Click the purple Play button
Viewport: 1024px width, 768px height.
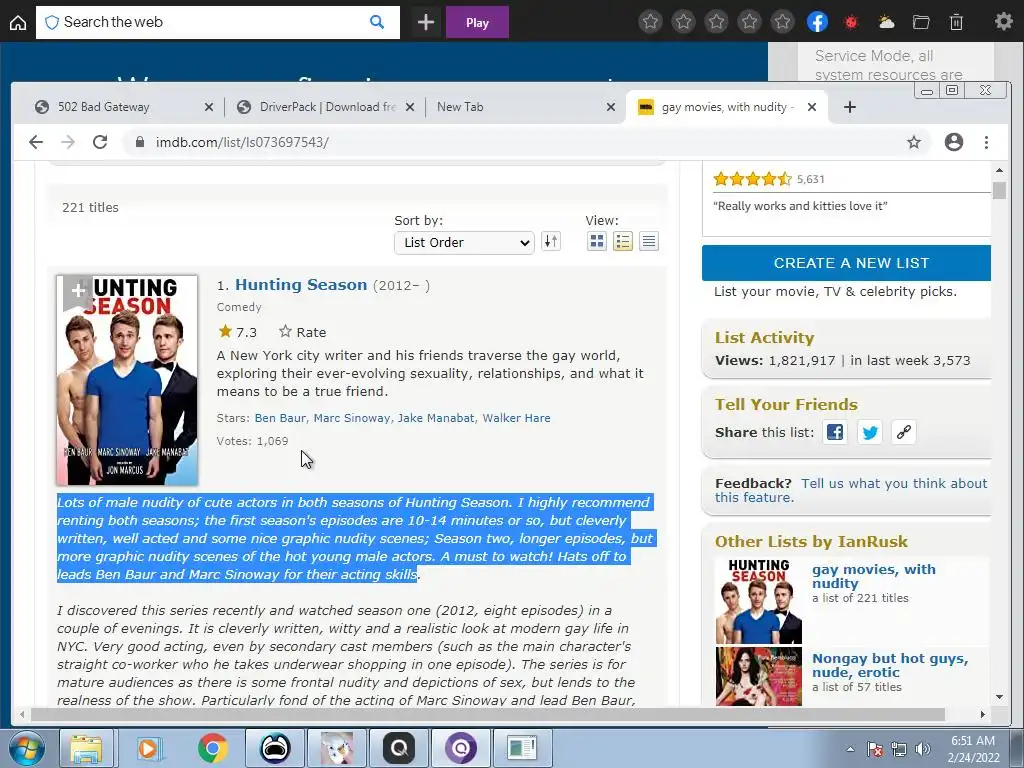click(477, 23)
